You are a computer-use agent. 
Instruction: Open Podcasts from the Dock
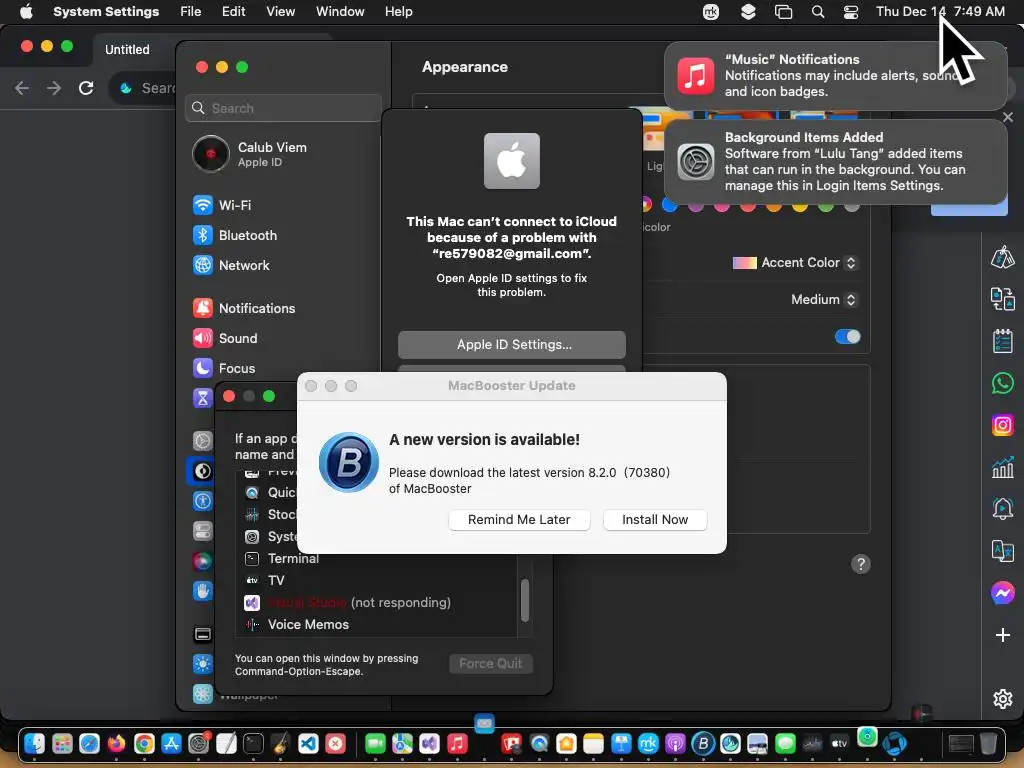675,743
